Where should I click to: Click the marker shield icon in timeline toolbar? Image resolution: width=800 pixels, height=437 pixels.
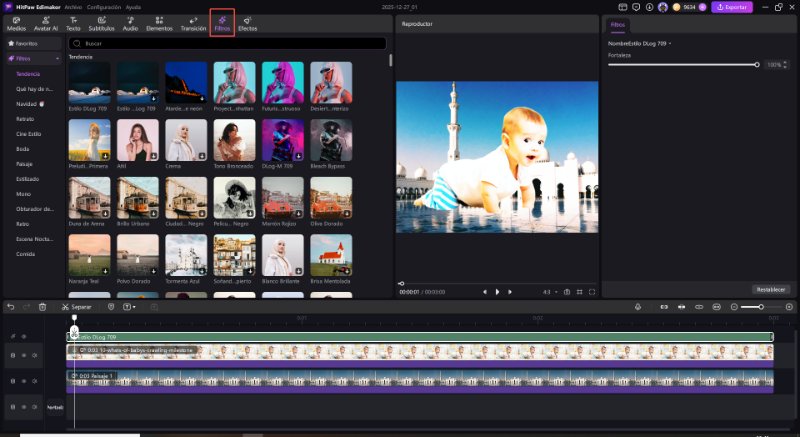coord(111,307)
